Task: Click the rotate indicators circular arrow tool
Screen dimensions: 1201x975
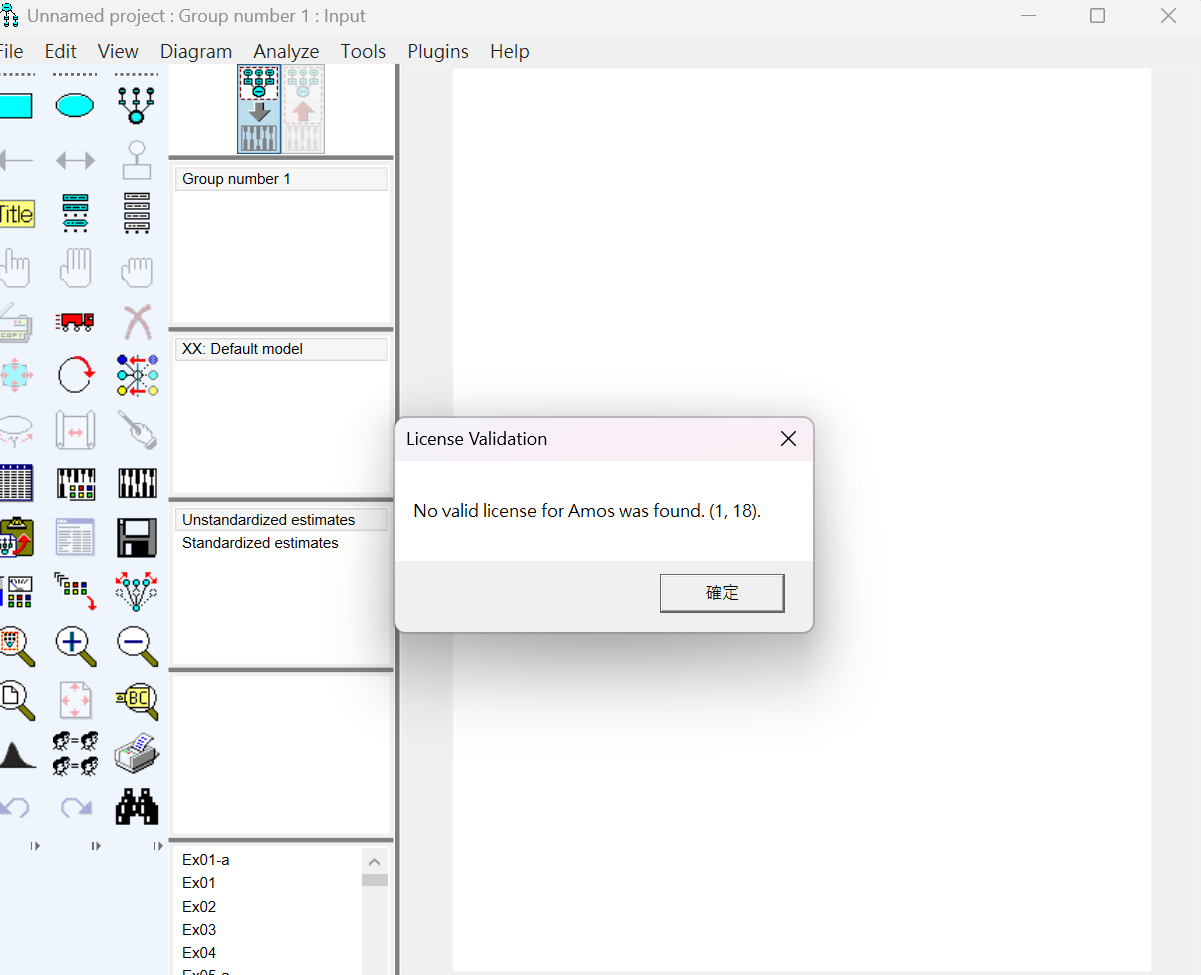Action: pyautogui.click(x=75, y=376)
